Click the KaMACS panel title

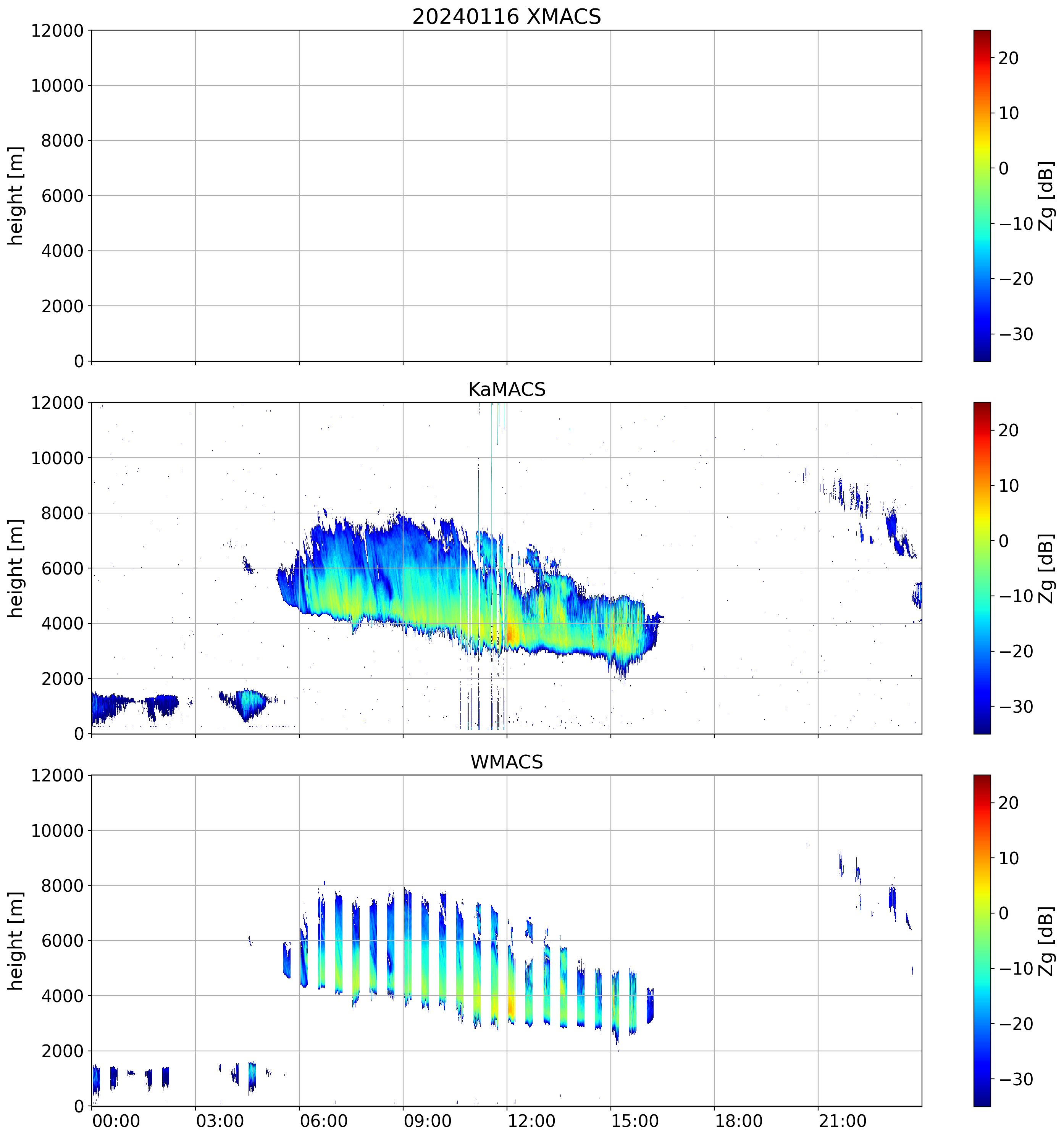pos(507,390)
